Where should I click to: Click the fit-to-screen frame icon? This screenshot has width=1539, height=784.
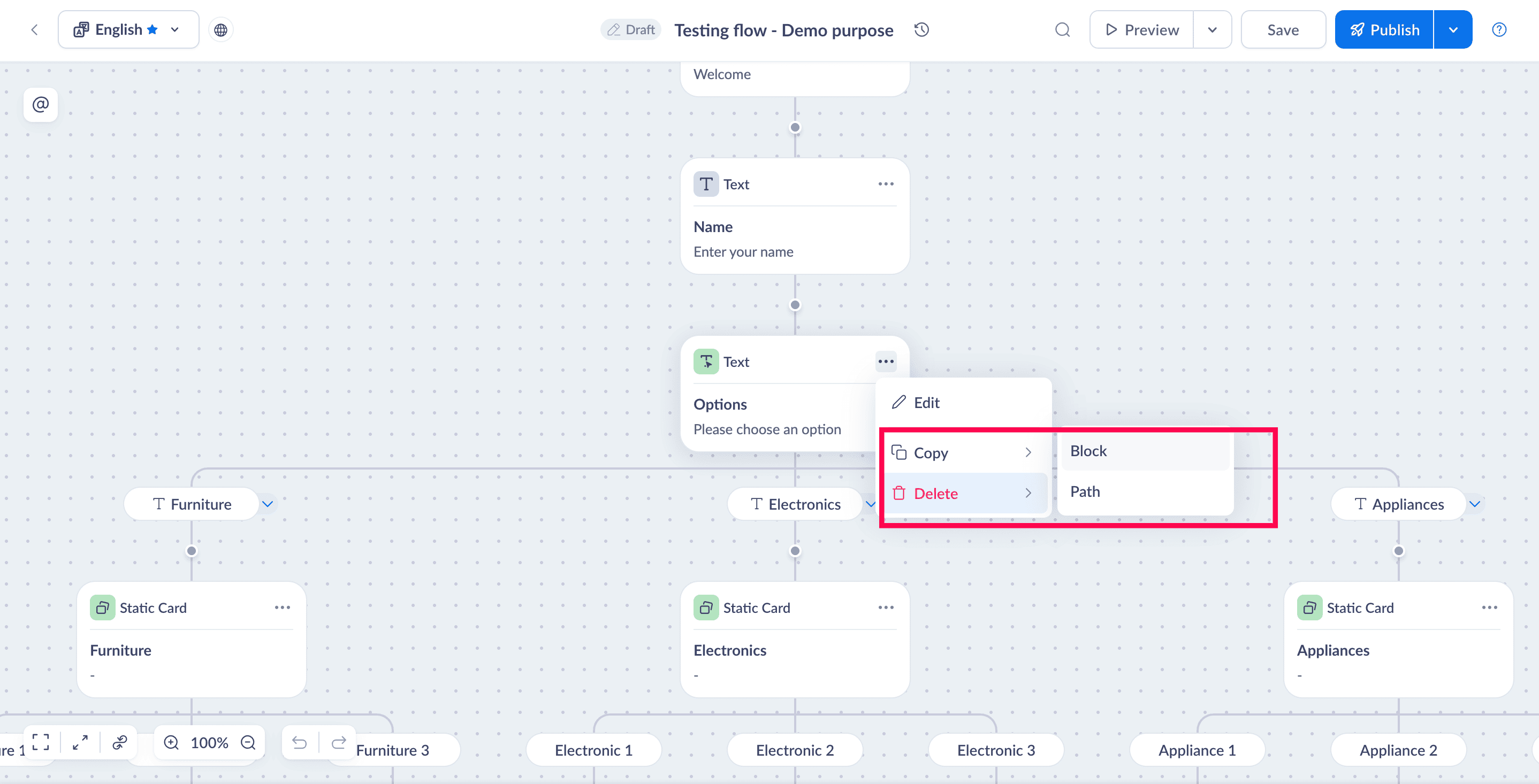pyautogui.click(x=41, y=742)
